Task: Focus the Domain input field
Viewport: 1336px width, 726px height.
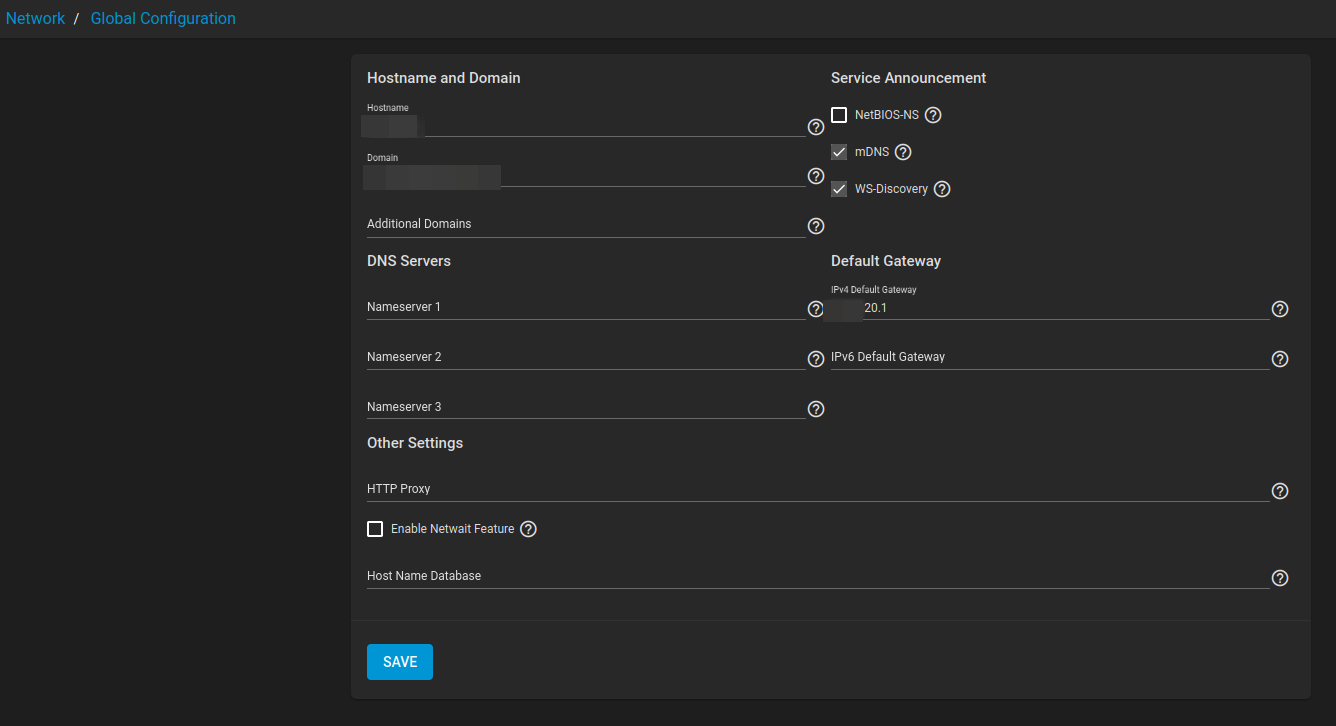Action: click(586, 175)
